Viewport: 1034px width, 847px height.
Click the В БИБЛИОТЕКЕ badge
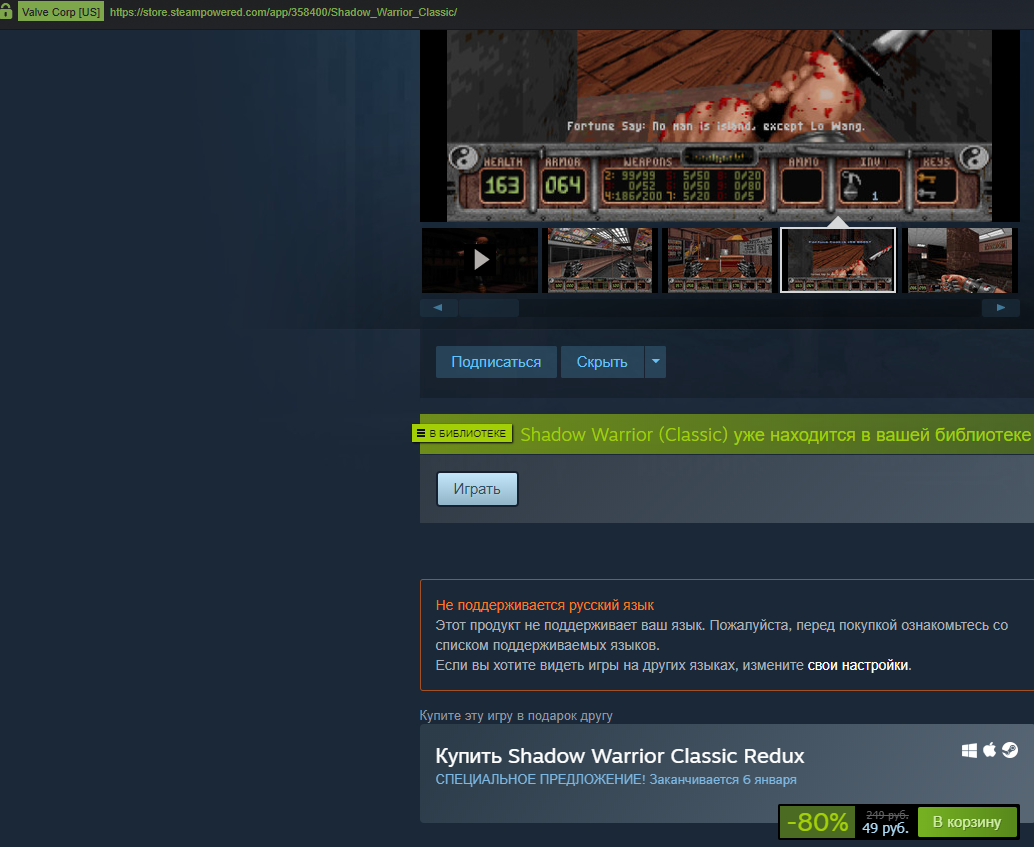(462, 433)
